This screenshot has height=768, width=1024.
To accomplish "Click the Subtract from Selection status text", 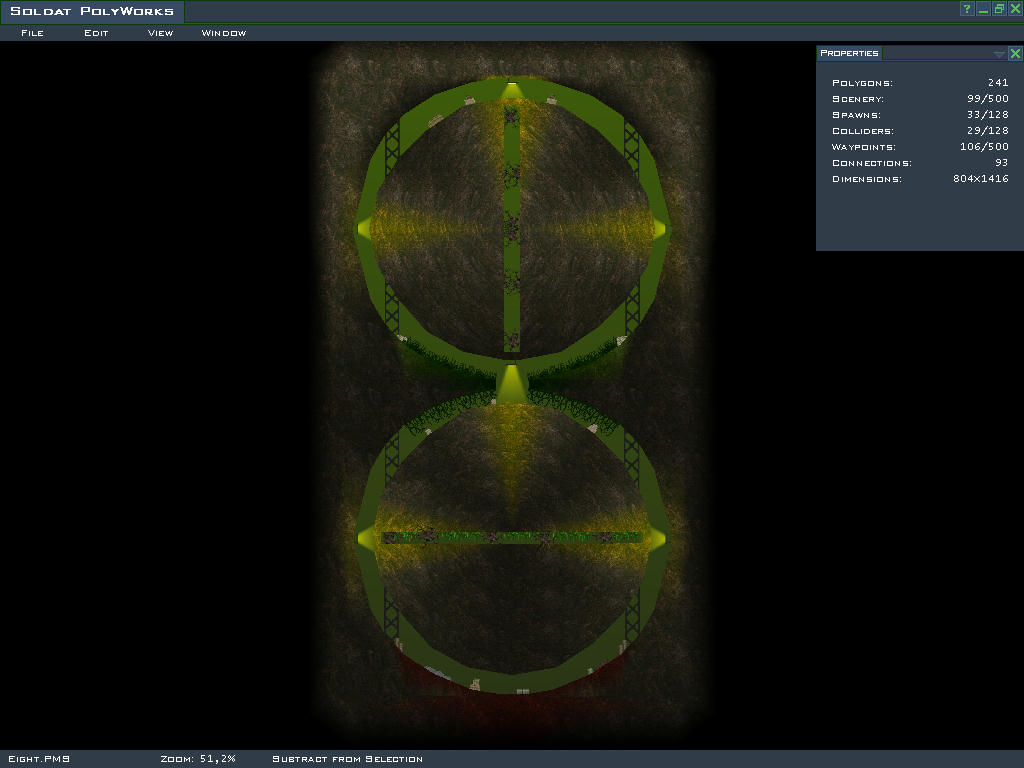I will coord(347,759).
